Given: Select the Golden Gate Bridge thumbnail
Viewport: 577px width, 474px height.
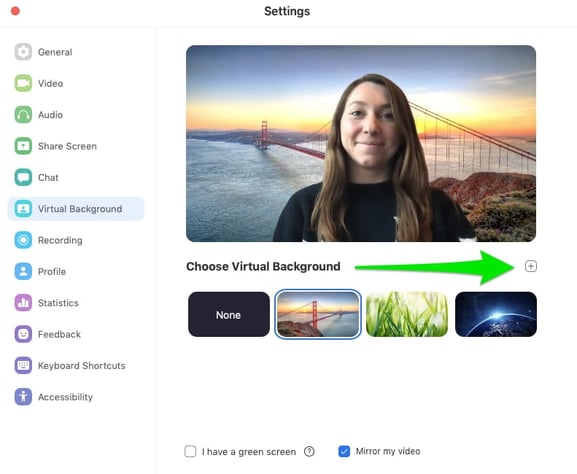Looking at the screenshot, I should click(x=318, y=314).
